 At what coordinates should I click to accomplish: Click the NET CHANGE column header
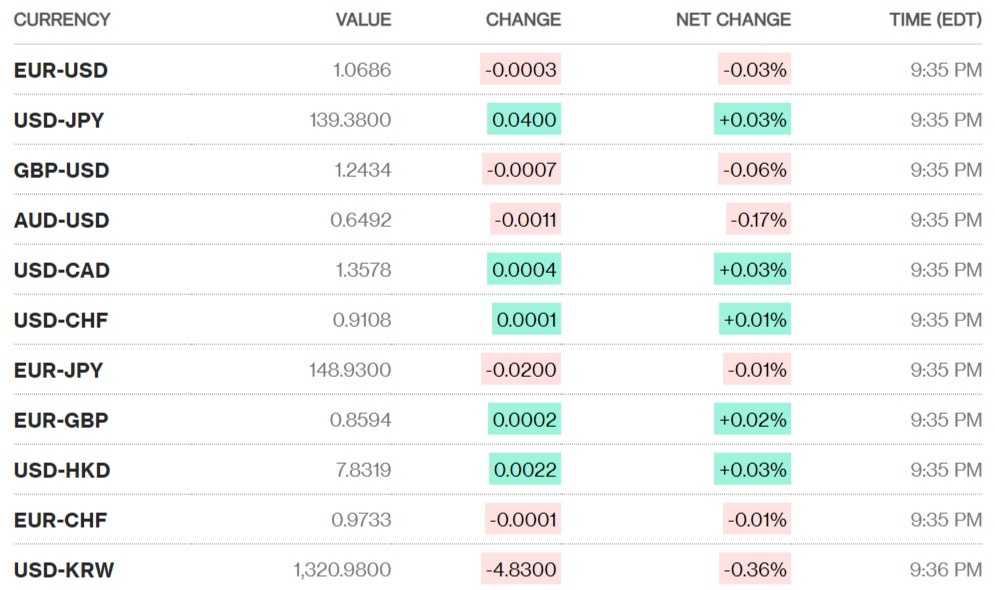[x=733, y=19]
